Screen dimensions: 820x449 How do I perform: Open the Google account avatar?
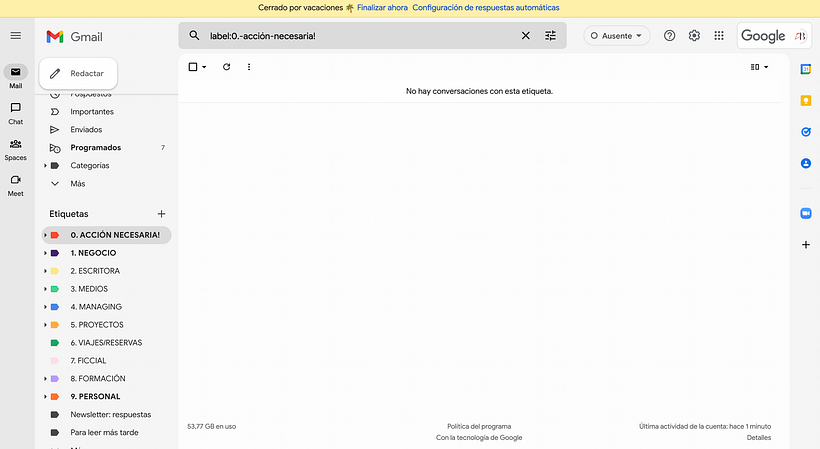coord(800,36)
